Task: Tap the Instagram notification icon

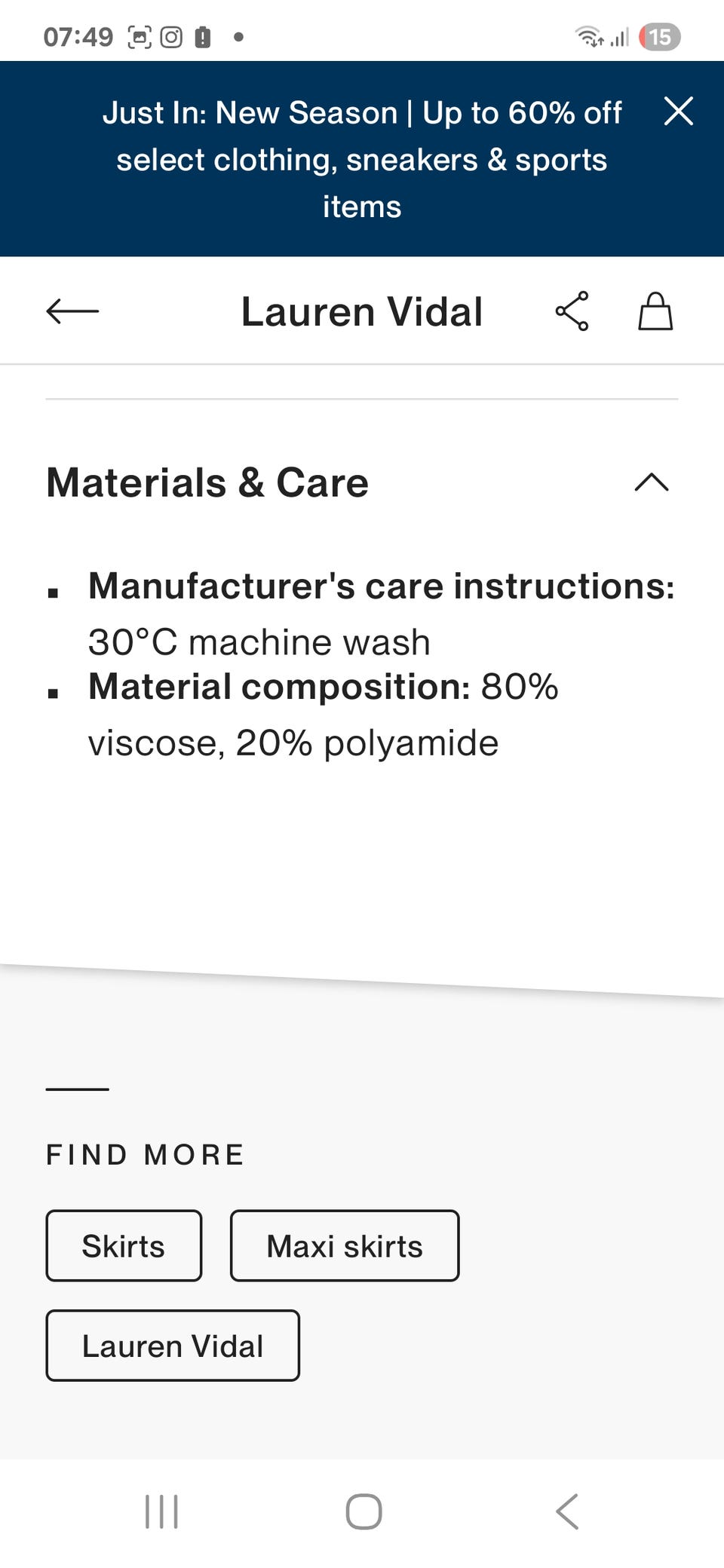Action: point(171,37)
